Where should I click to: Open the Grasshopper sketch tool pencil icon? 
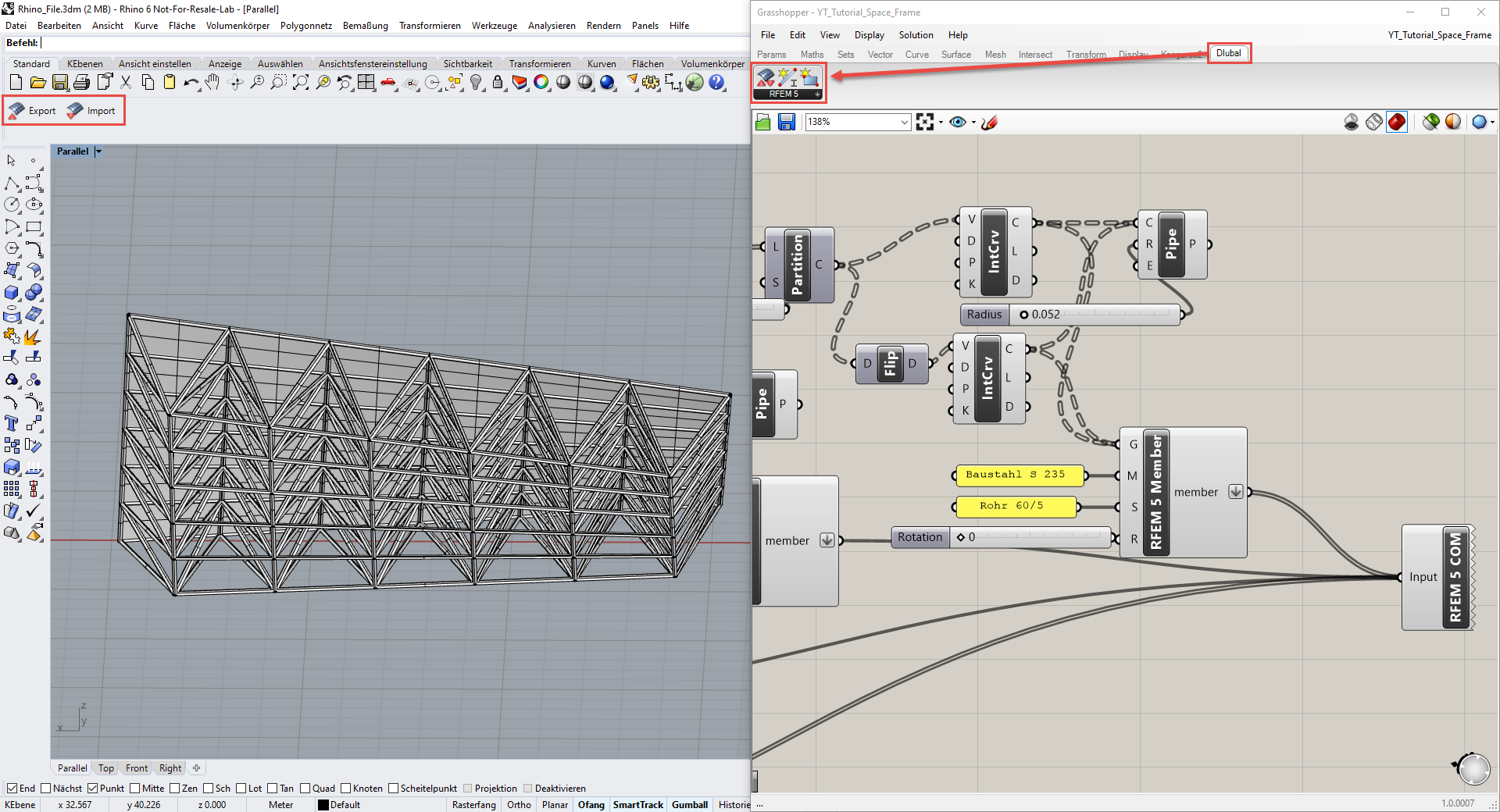pos(990,122)
